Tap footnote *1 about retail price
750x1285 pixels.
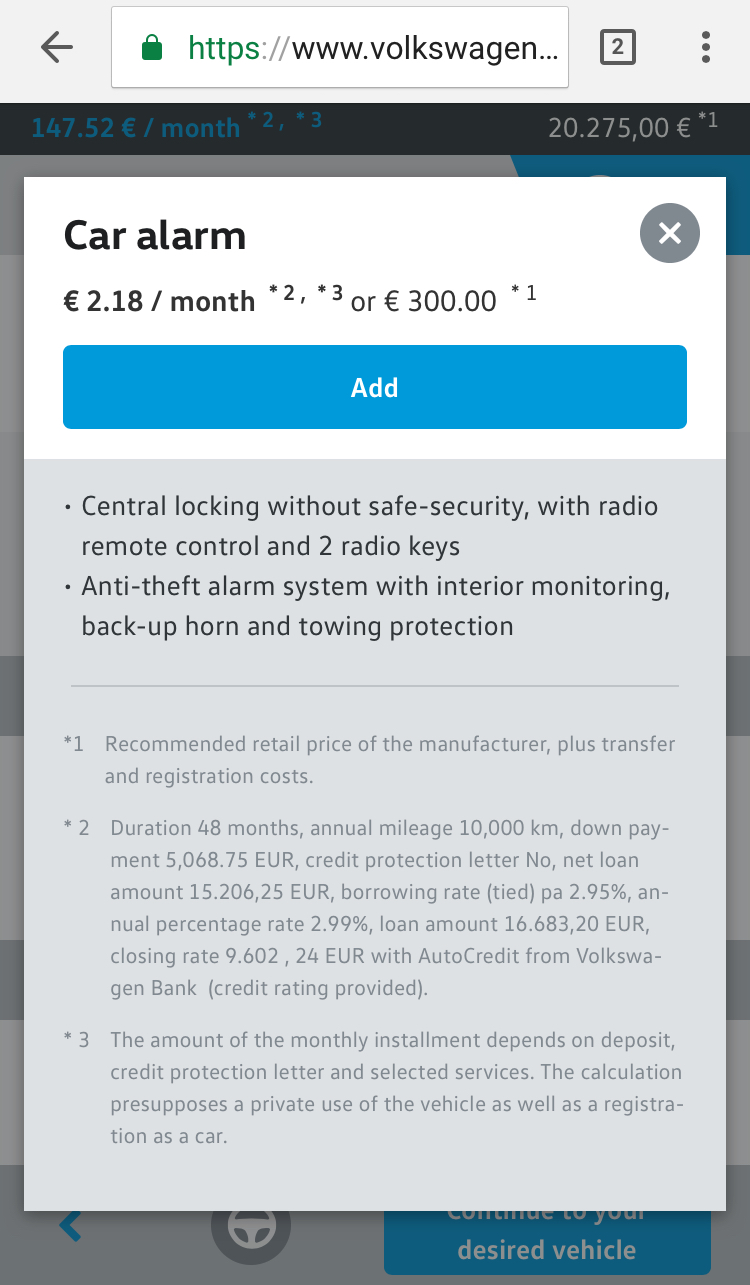click(x=370, y=760)
